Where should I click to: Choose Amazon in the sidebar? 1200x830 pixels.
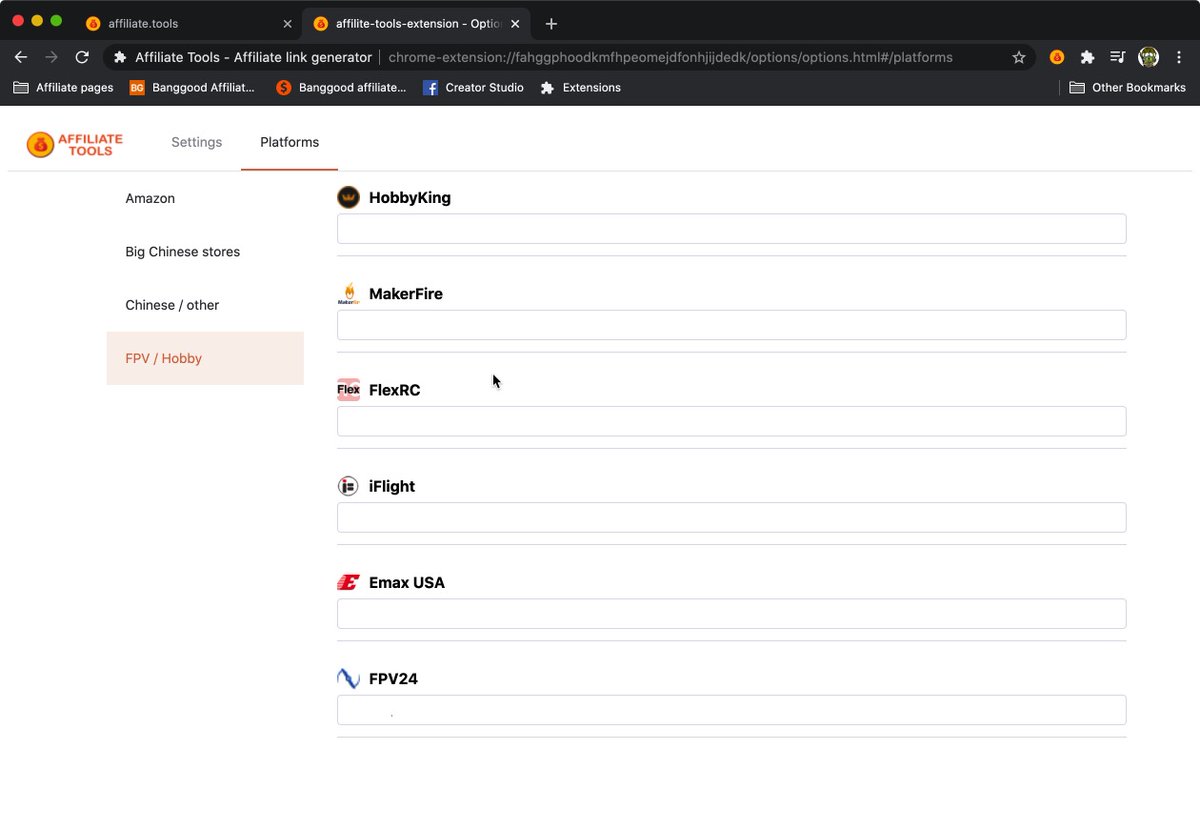click(x=205, y=198)
